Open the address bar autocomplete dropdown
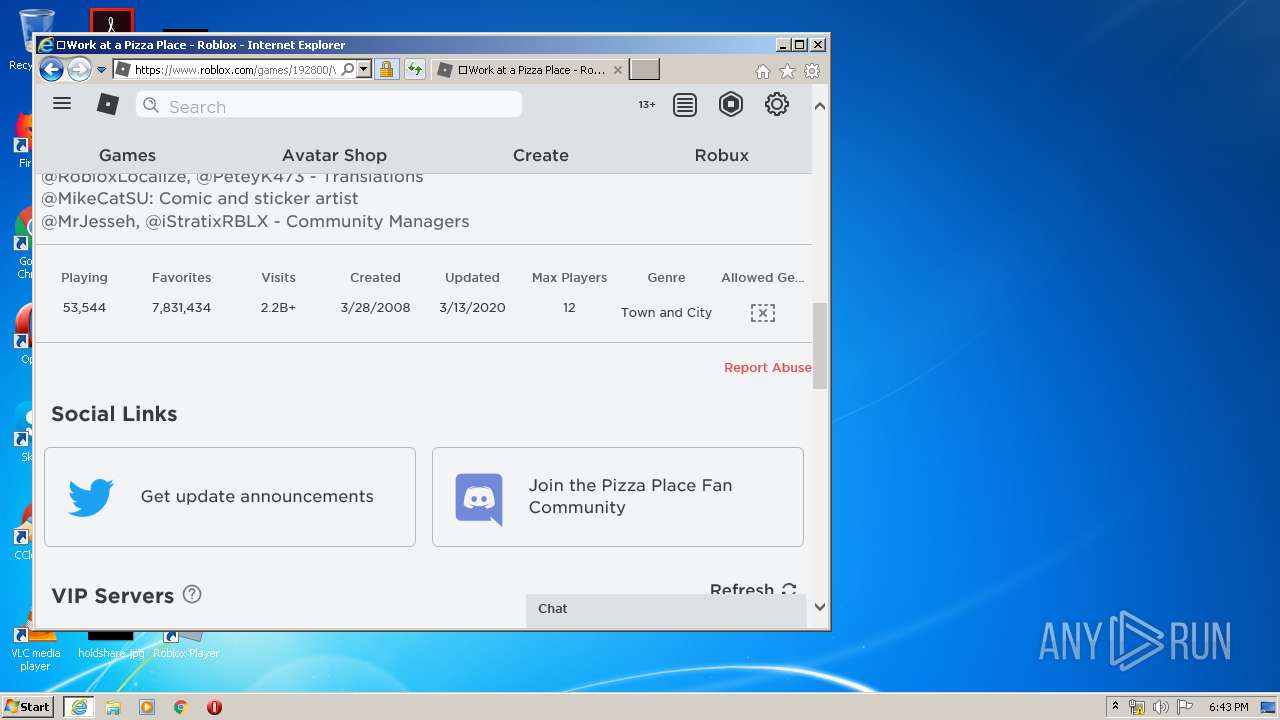This screenshot has height=720, width=1280. (x=364, y=70)
